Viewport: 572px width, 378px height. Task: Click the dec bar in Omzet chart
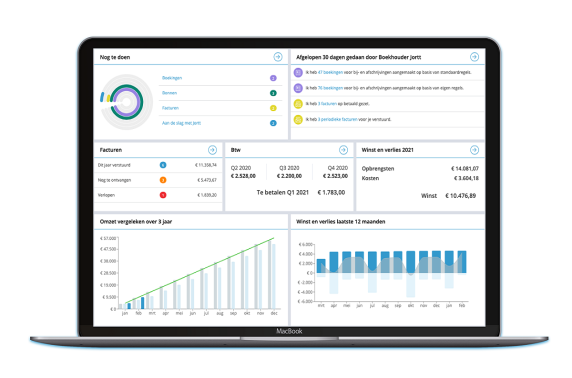click(x=272, y=274)
